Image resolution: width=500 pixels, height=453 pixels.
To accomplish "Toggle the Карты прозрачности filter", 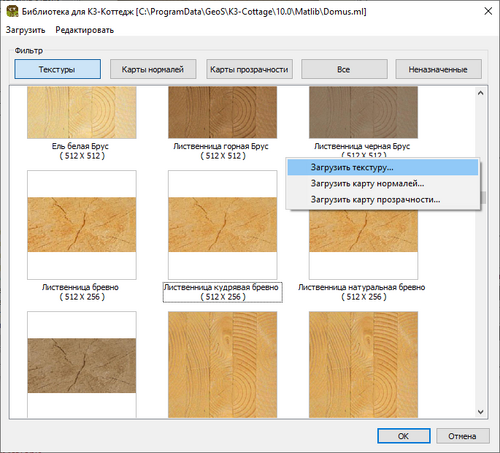I will click(x=249, y=69).
